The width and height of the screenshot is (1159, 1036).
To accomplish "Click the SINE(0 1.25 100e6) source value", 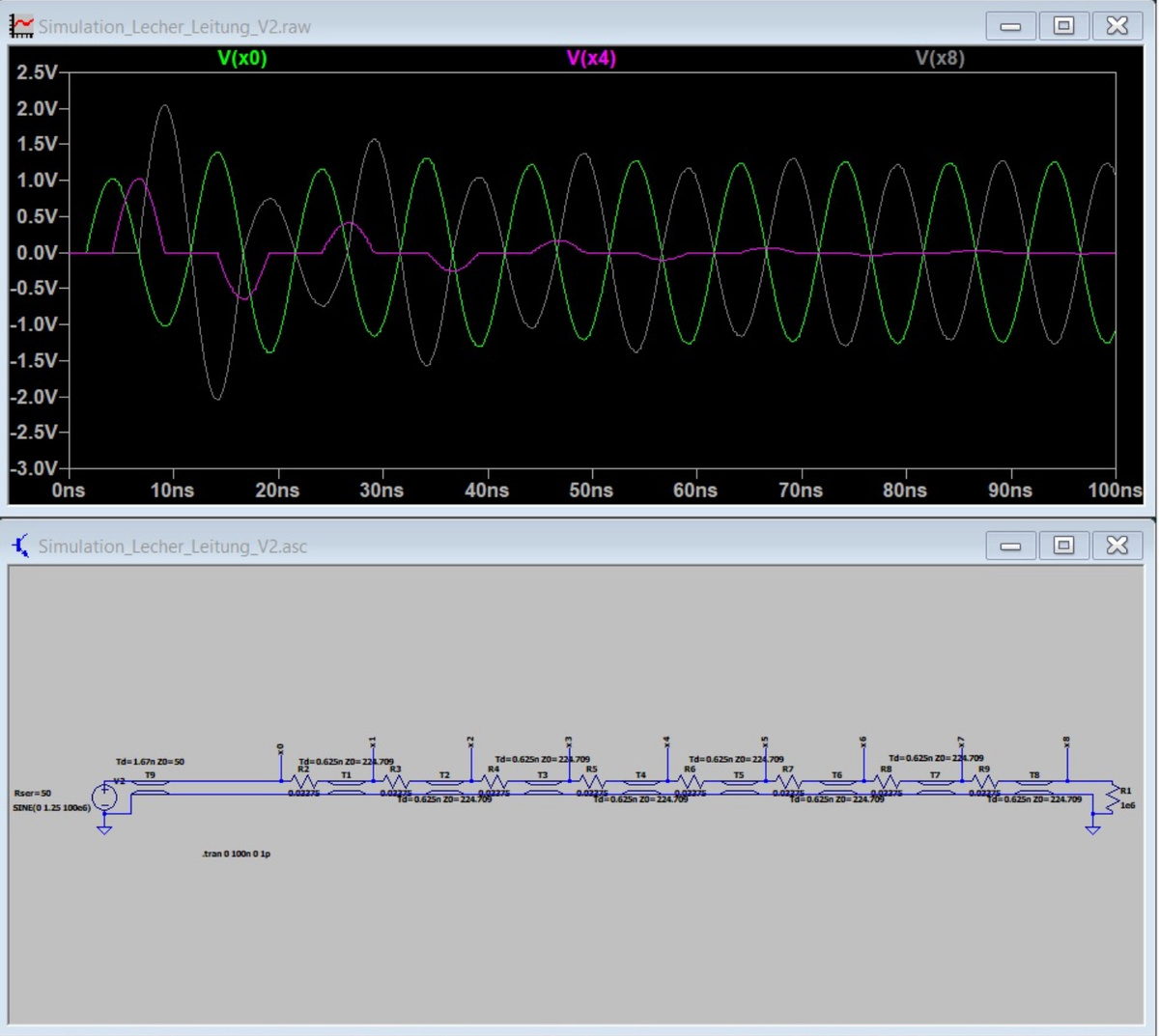I will pos(51,807).
